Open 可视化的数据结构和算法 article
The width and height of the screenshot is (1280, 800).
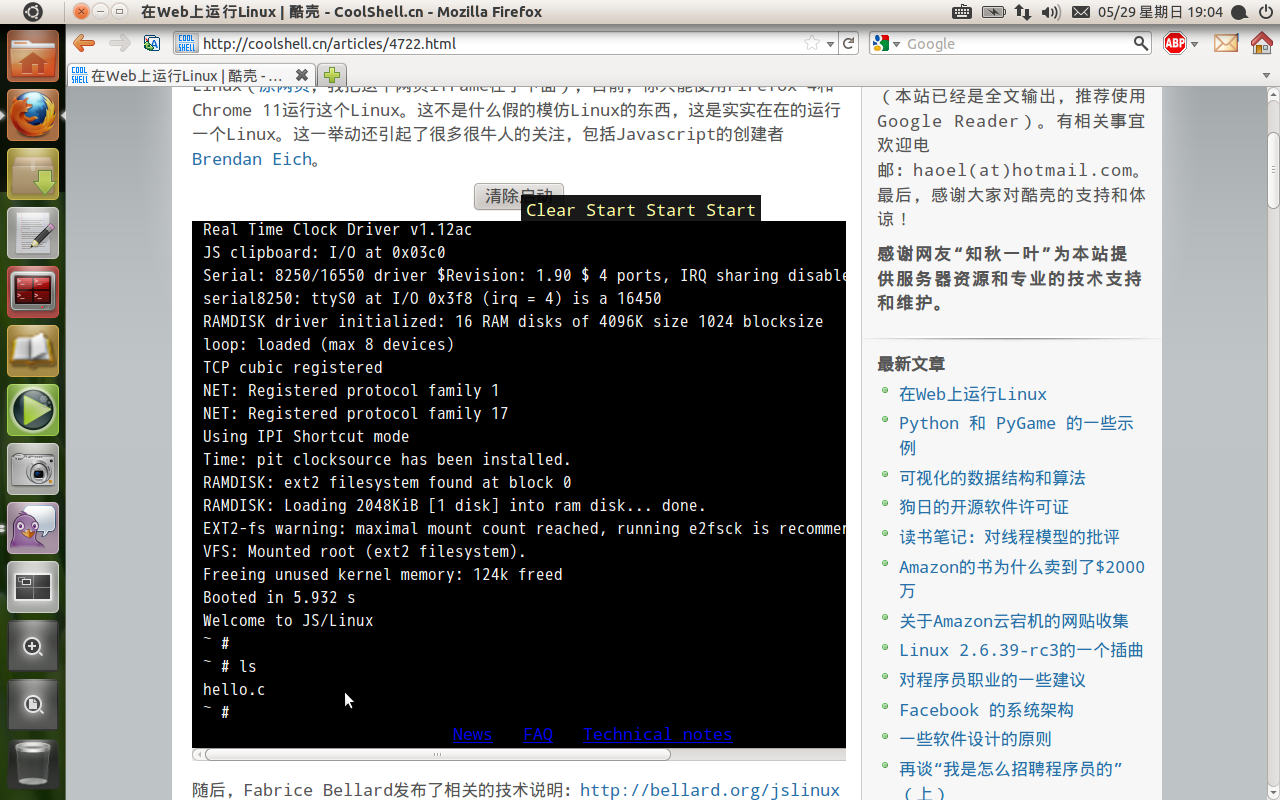click(x=992, y=478)
